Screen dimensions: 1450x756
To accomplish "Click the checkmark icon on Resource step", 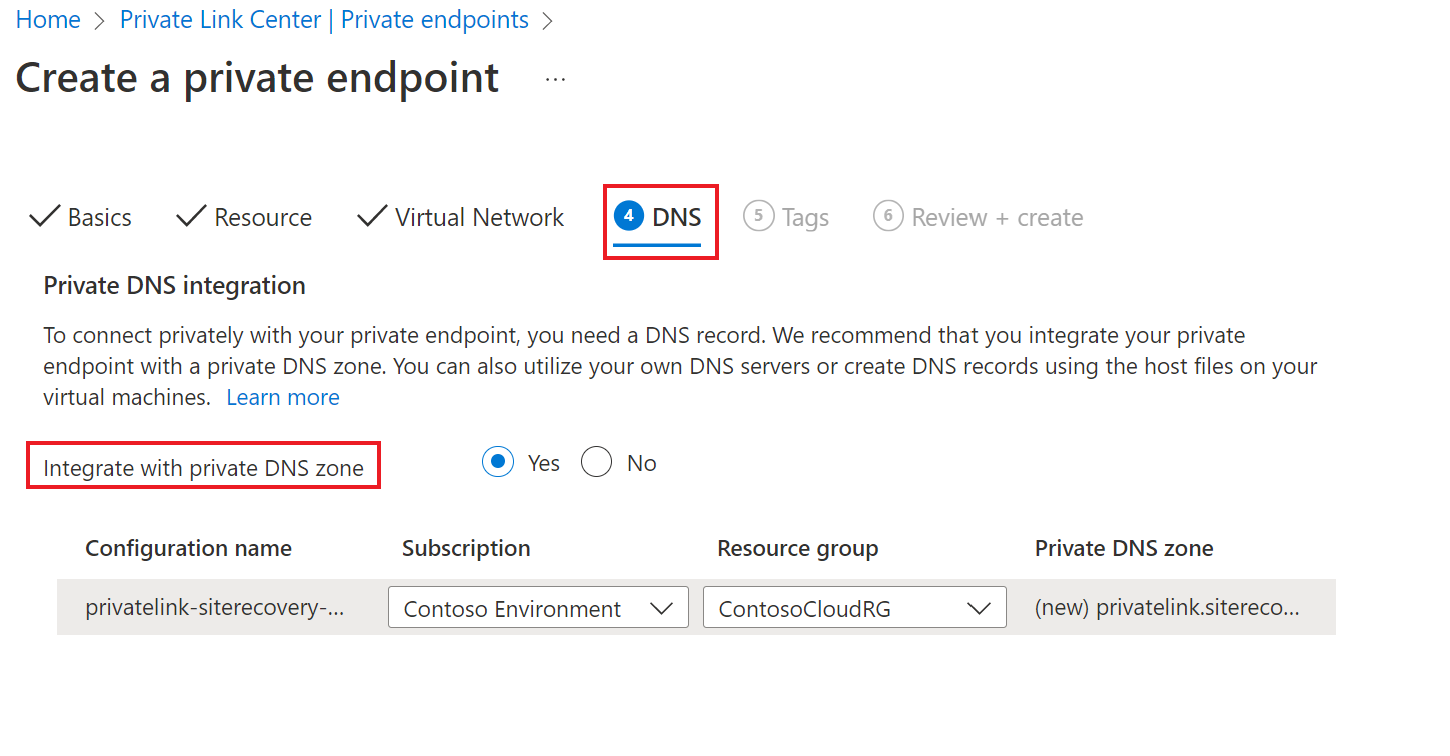I will (190, 216).
